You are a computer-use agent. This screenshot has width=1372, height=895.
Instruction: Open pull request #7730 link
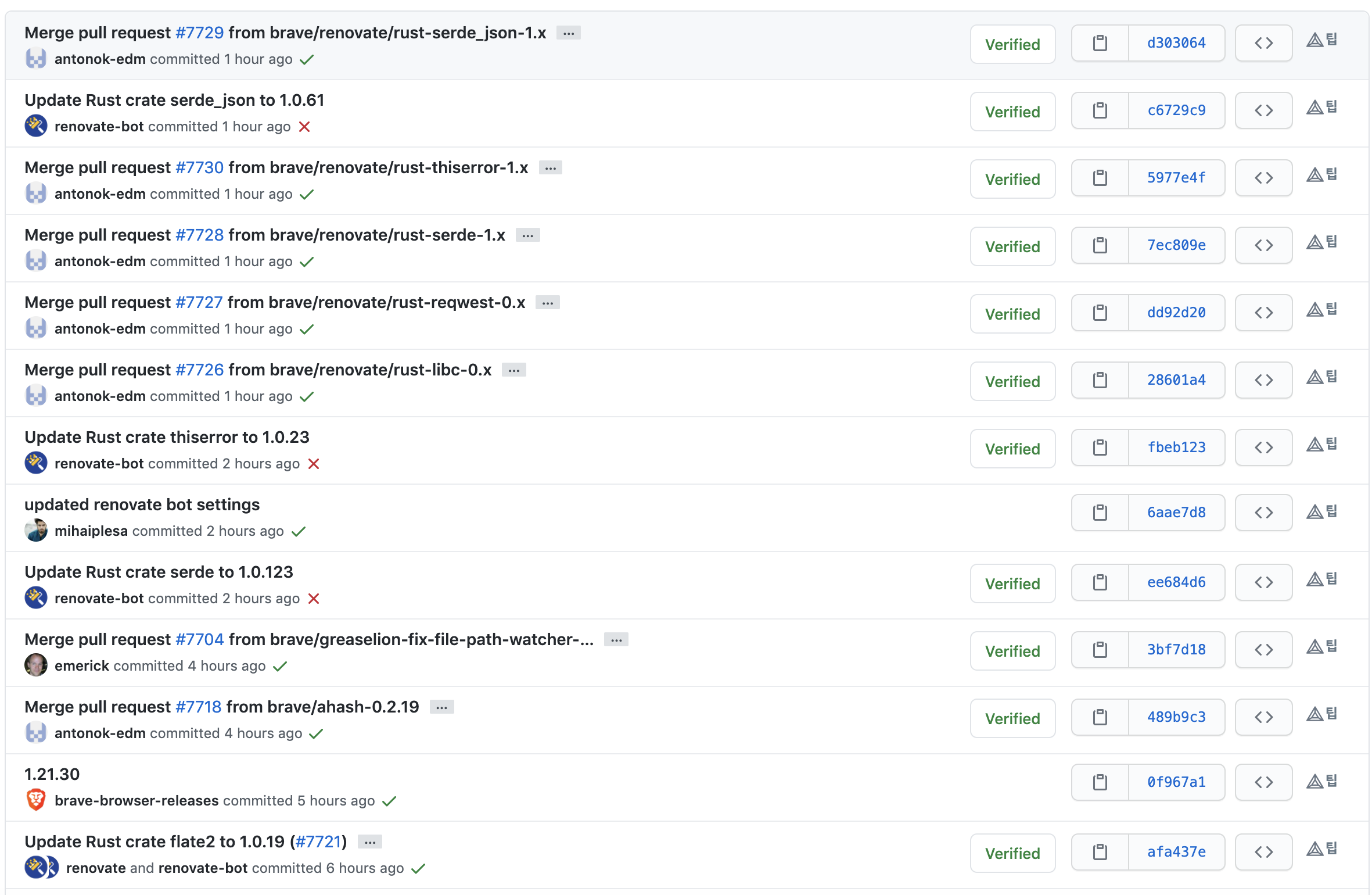[x=199, y=168]
